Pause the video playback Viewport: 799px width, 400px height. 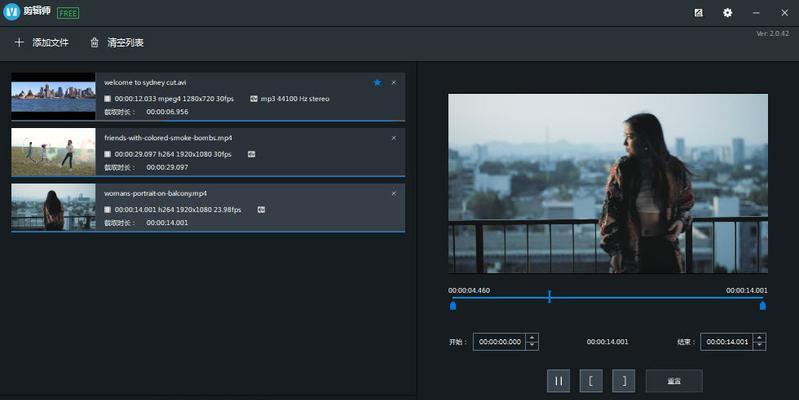pyautogui.click(x=558, y=381)
